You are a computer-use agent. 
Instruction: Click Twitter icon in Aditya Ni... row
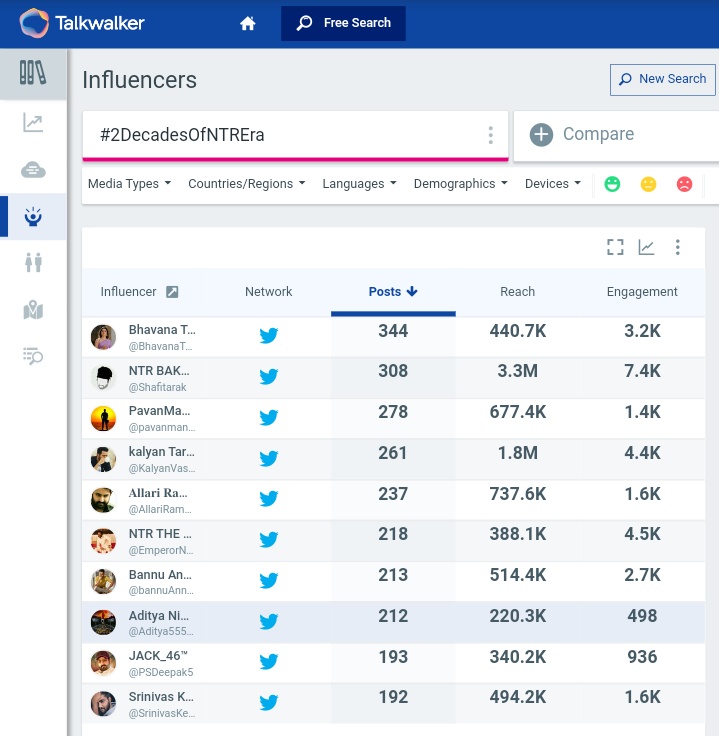pos(268,621)
